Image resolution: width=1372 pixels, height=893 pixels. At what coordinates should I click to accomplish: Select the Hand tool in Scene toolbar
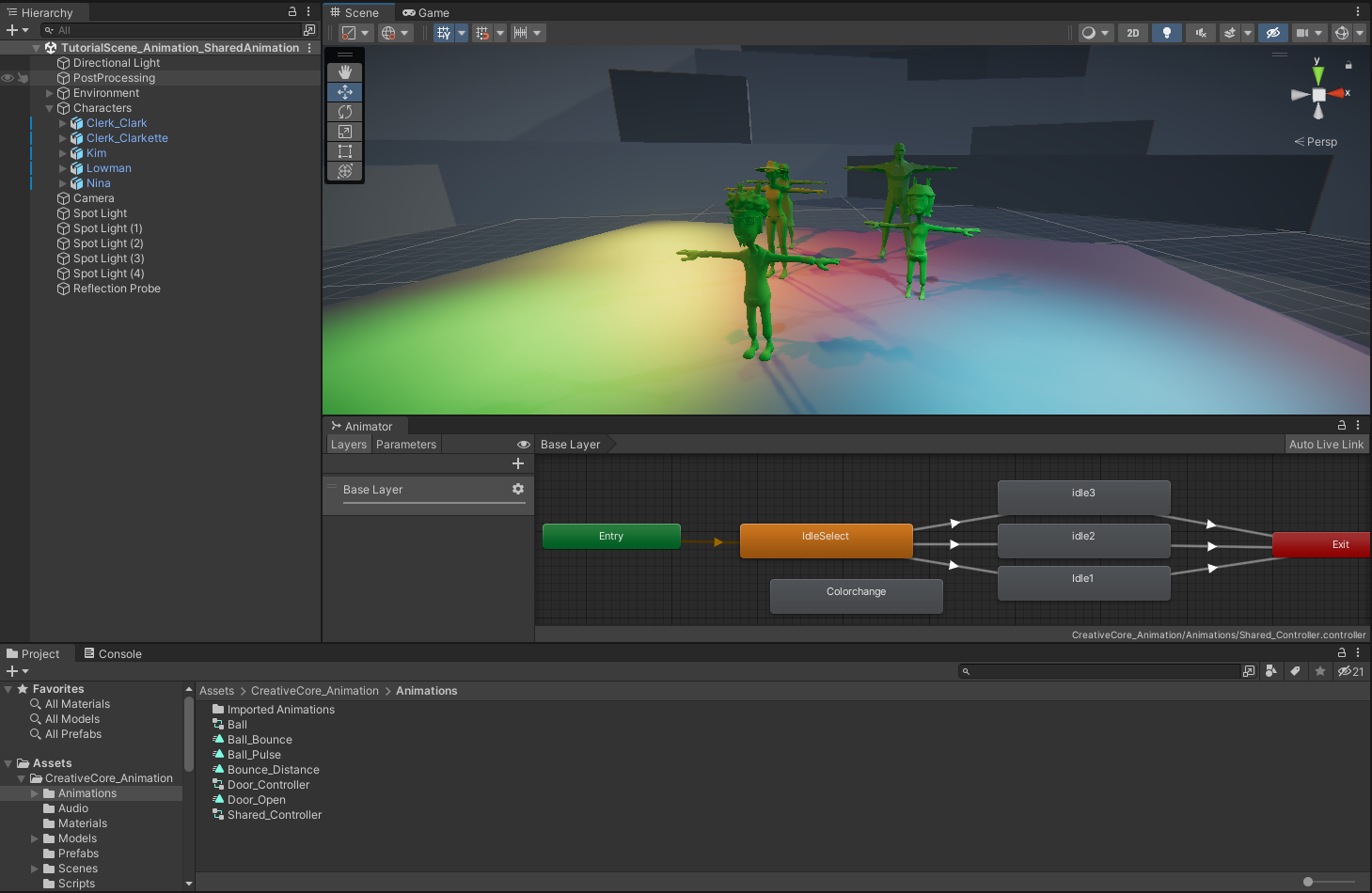tap(345, 72)
